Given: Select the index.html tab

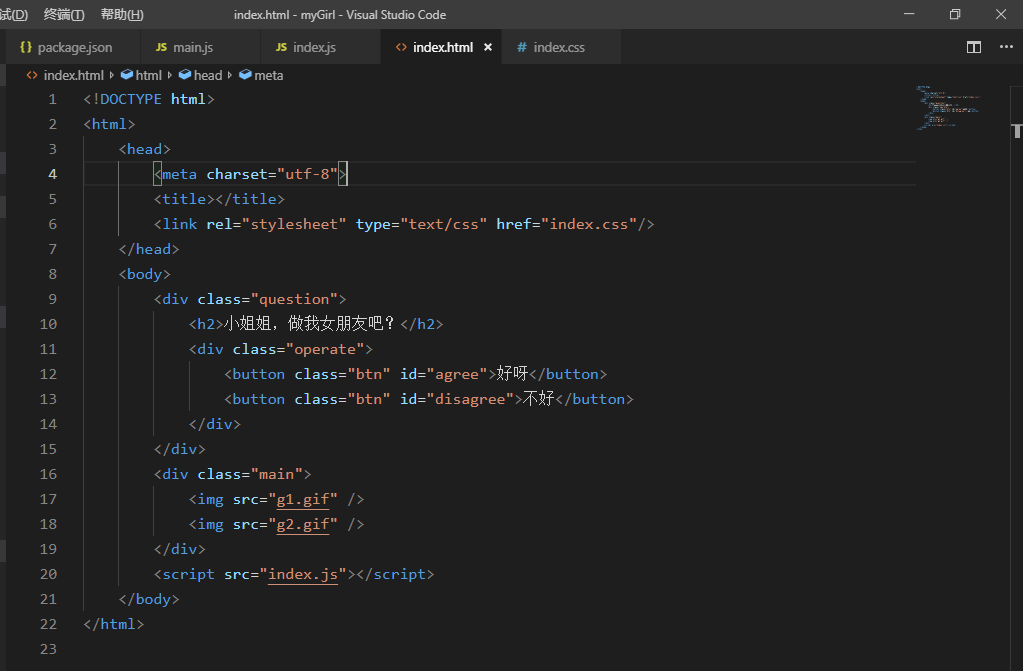Looking at the screenshot, I should coord(442,48).
